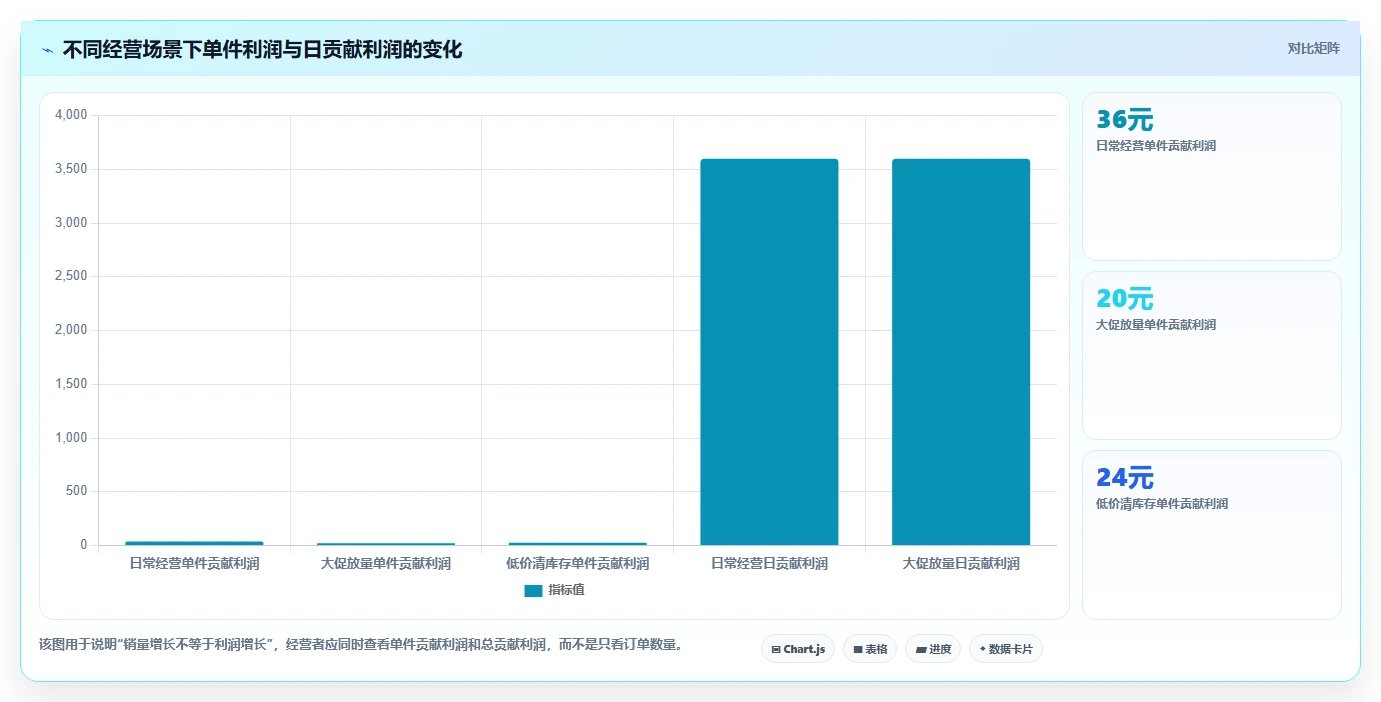Screen dimensions: 1381x702
Task: Click the 4,000 y-axis tick label
Action: [x=71, y=115]
